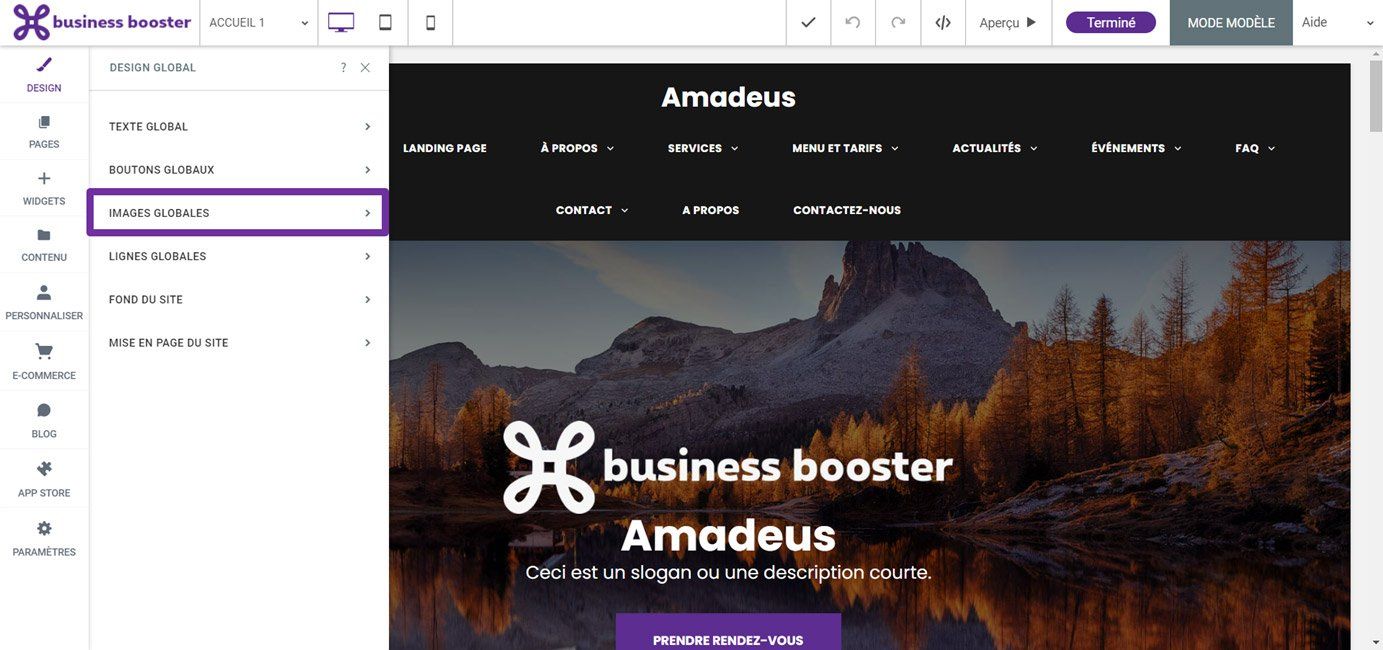Open Paramètres gear in sidebar
This screenshot has width=1383, height=650.
(x=44, y=528)
